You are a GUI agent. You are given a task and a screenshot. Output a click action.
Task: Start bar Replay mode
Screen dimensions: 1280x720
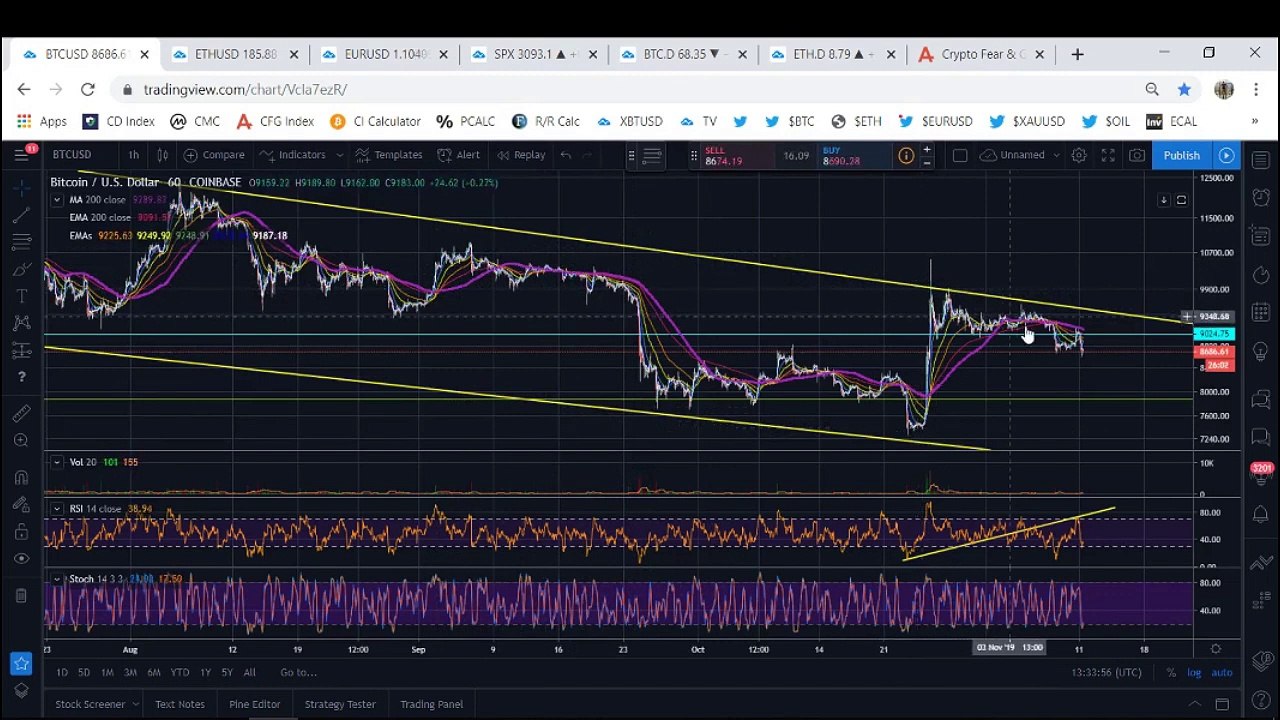(x=520, y=155)
